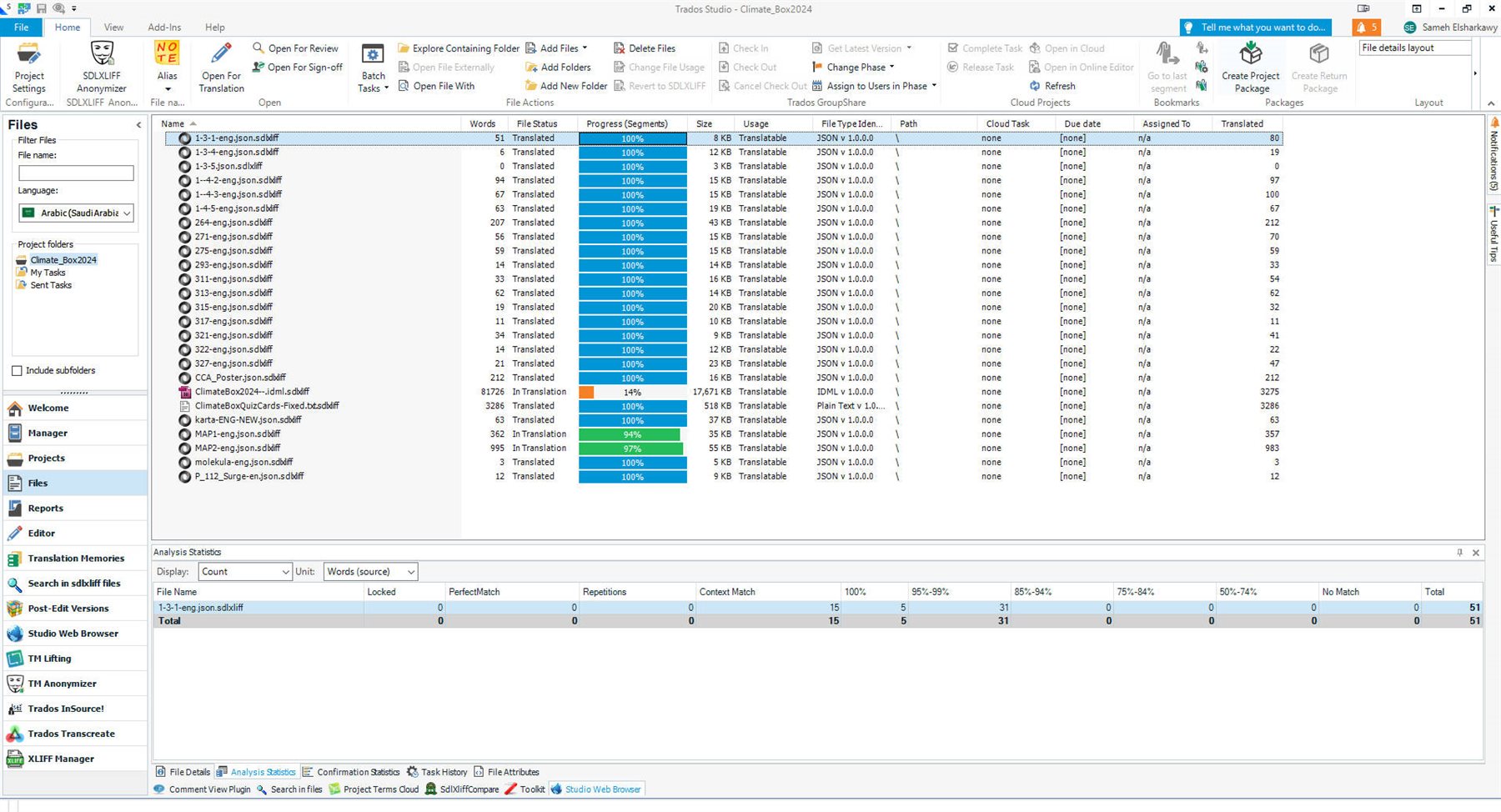Open Sameh Elsharkawy account

point(1450,28)
